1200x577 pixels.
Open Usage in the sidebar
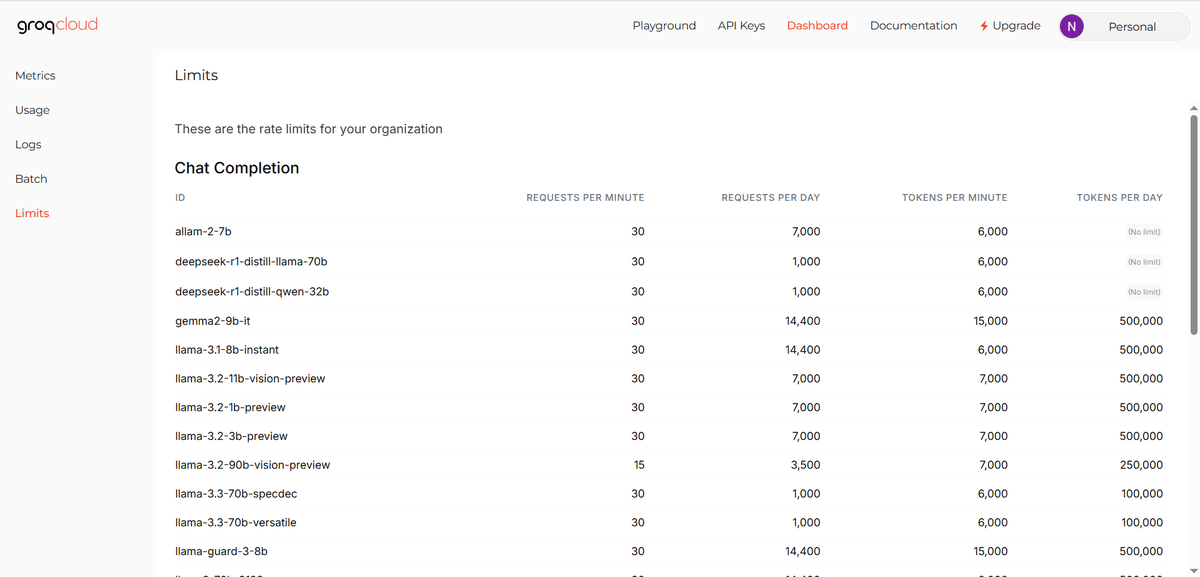pos(32,110)
